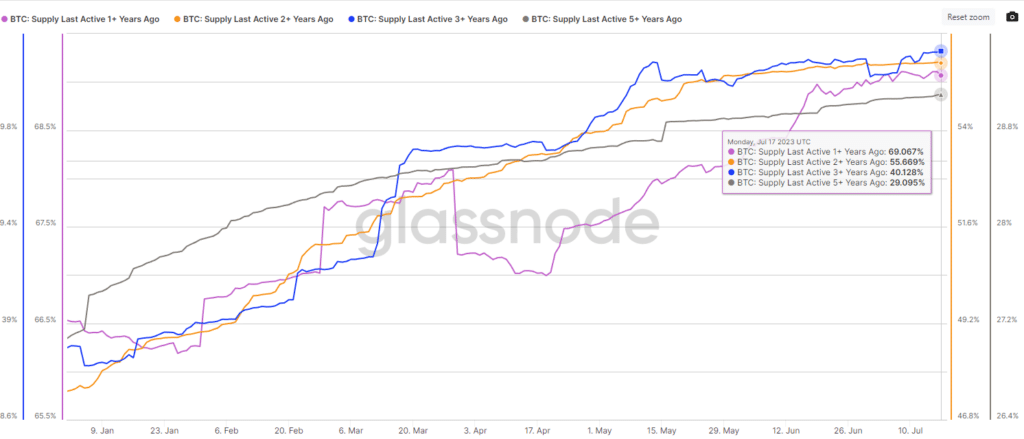Click the blue legend dot for 3+ Years

[352, 19]
